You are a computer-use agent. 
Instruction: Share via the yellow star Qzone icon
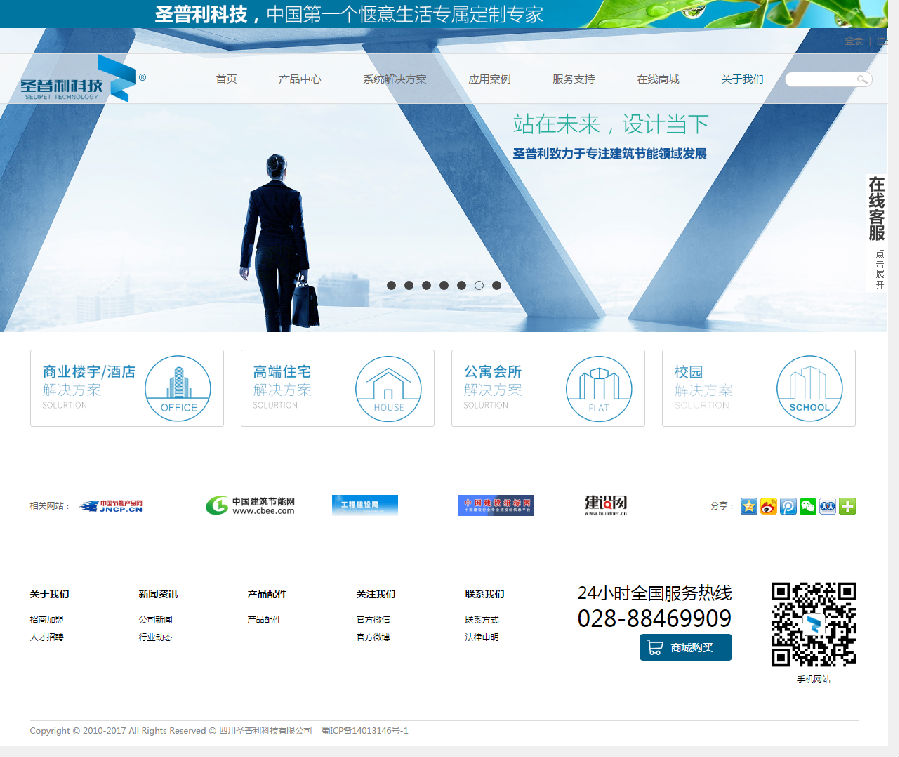748,506
